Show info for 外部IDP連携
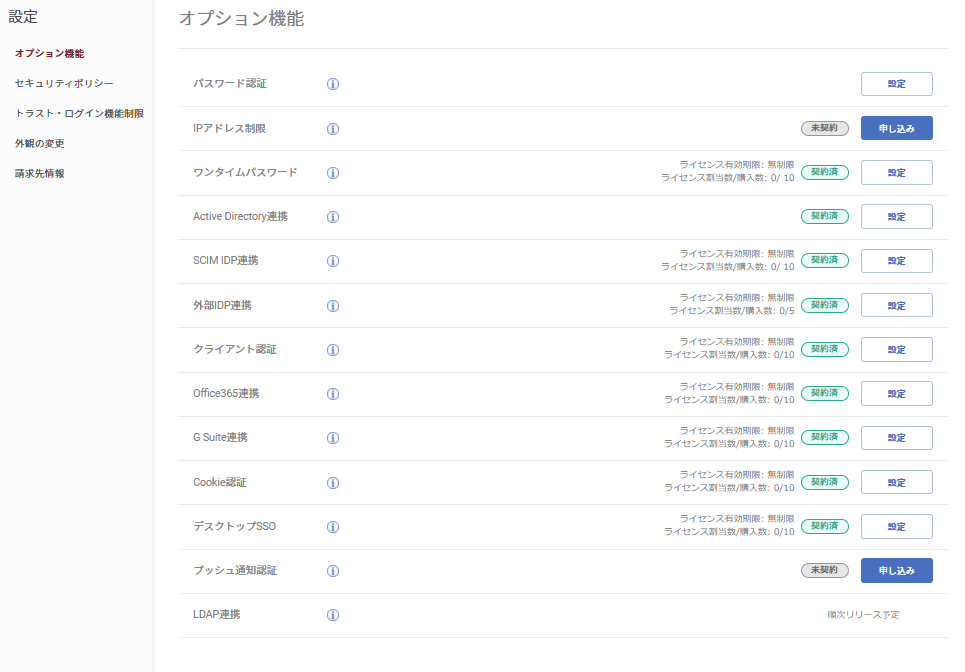The image size is (965, 672). point(332,305)
